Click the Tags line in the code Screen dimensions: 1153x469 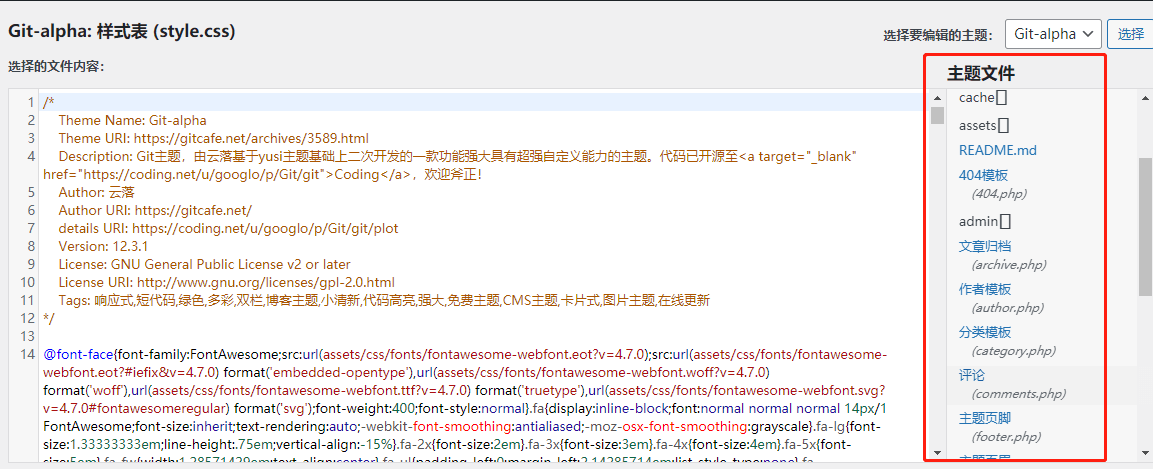tap(383, 300)
